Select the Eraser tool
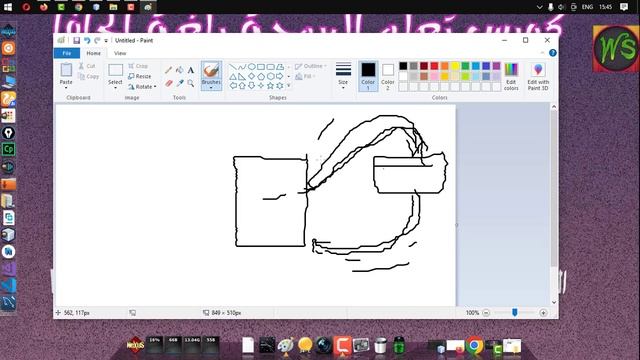Viewport: 640px width, 360px height. tap(168, 83)
